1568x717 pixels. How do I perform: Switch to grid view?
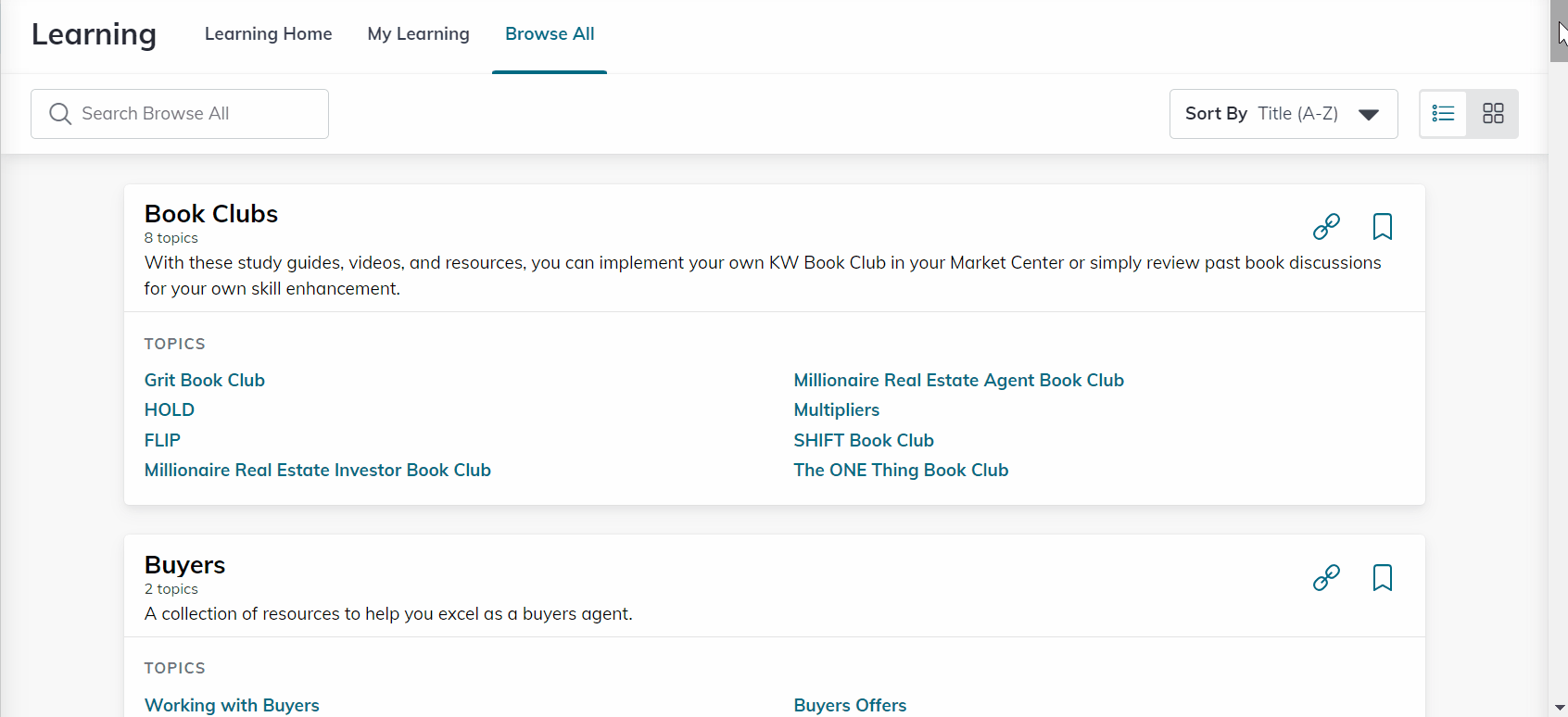[1493, 114]
